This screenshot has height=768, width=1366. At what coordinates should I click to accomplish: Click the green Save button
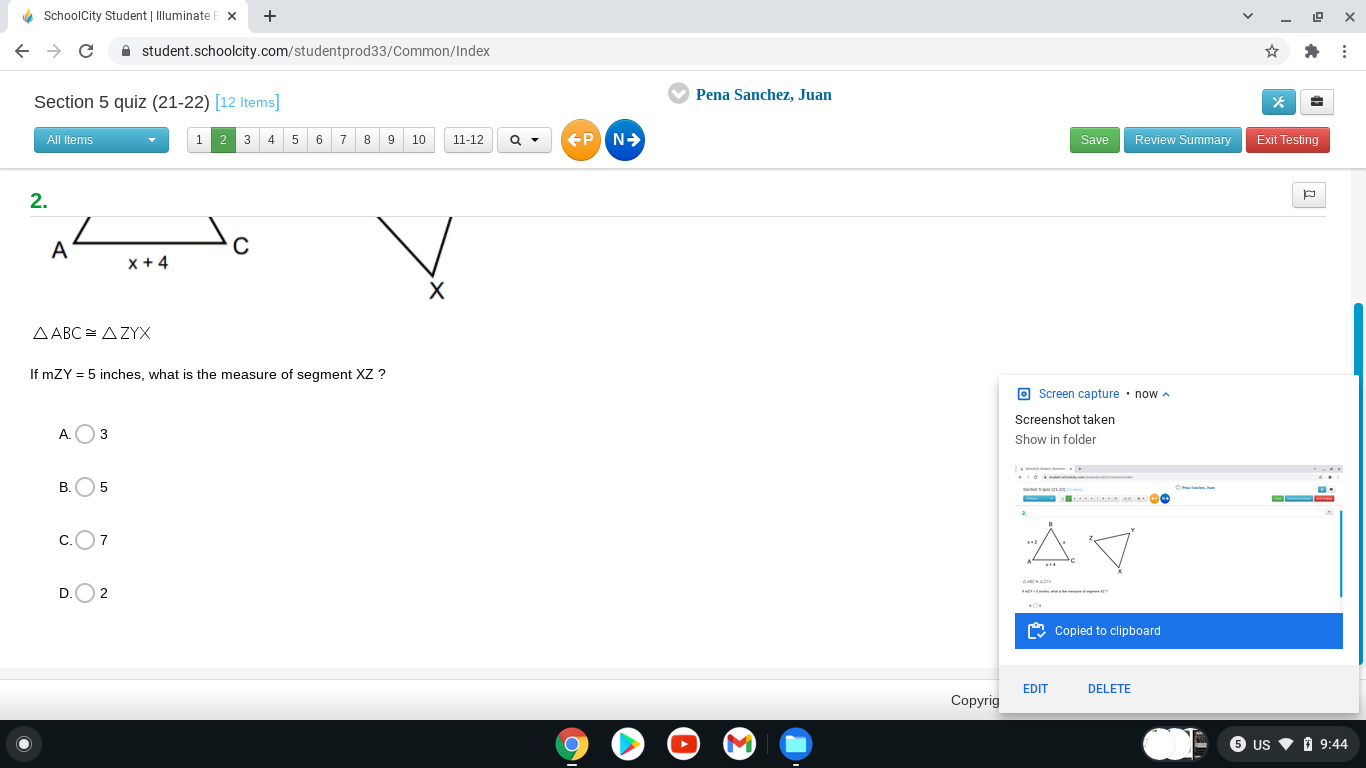pos(1094,140)
